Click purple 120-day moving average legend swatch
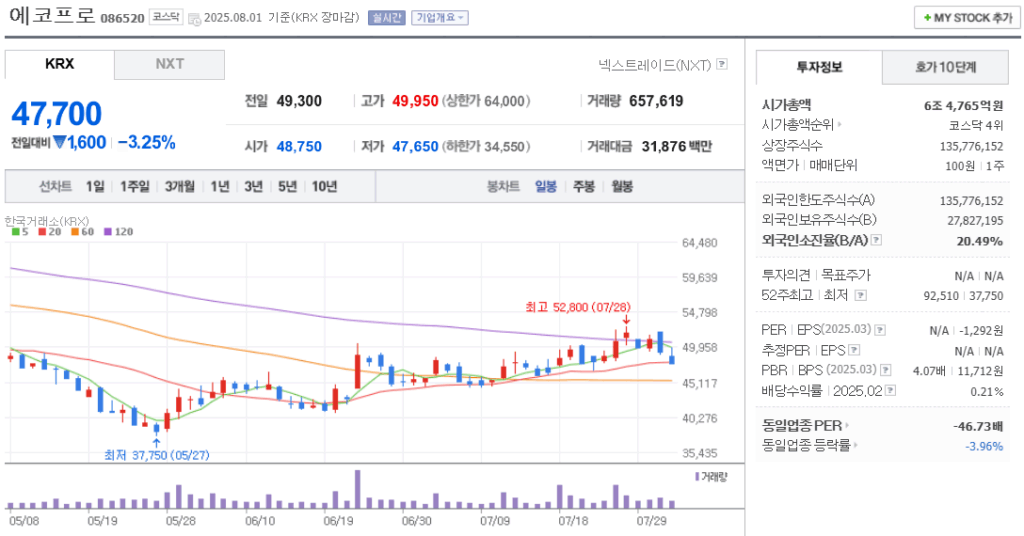This screenshot has width=1024, height=536. pyautogui.click(x=108, y=232)
